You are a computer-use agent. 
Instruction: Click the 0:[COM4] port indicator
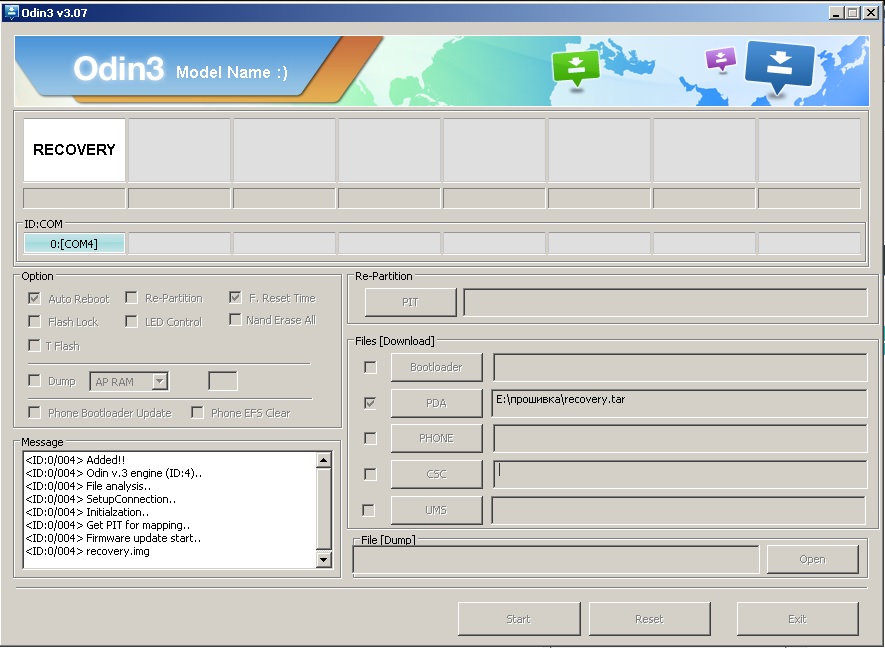pos(74,244)
